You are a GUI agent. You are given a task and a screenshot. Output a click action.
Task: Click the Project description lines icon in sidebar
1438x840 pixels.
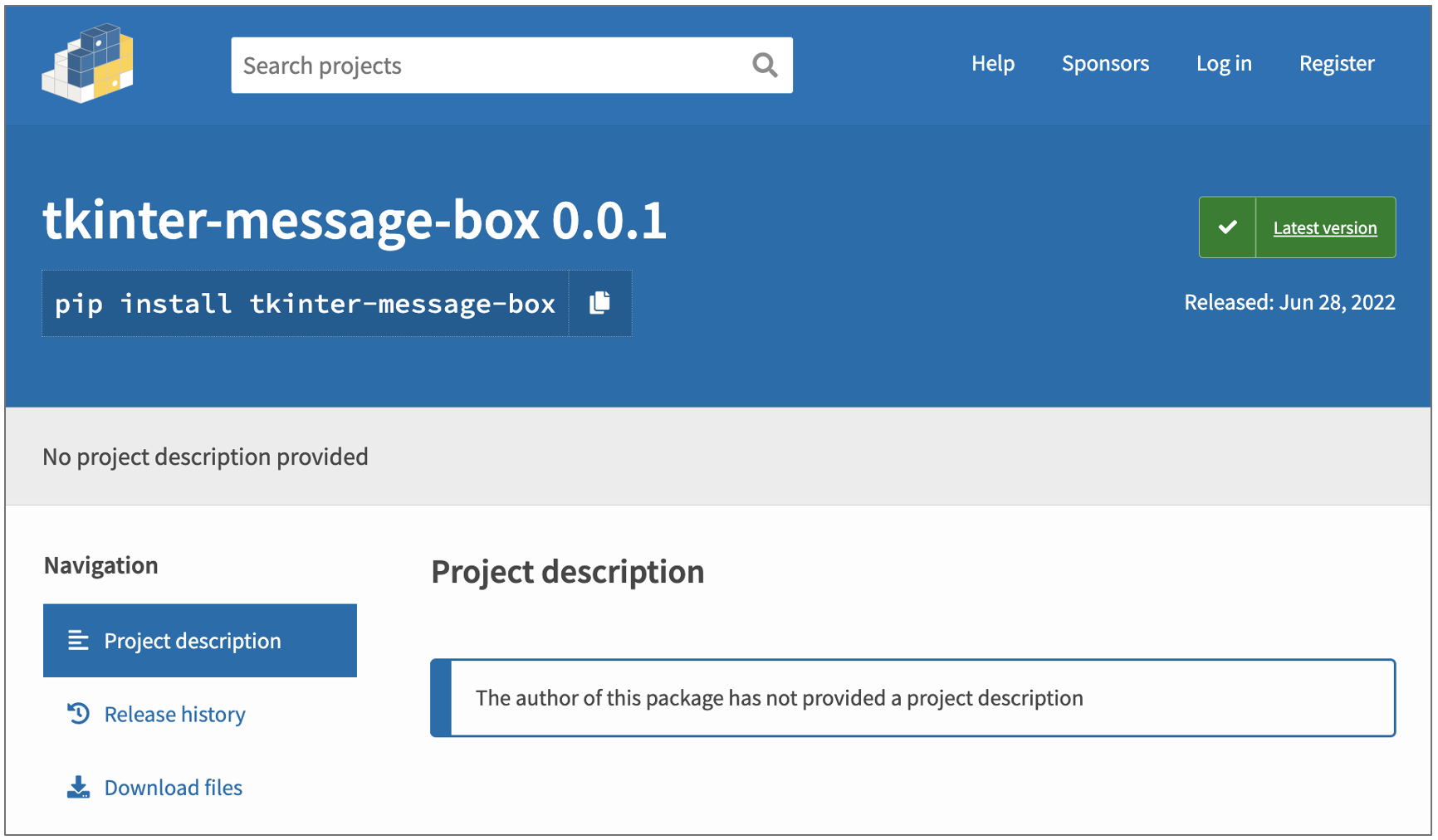79,641
